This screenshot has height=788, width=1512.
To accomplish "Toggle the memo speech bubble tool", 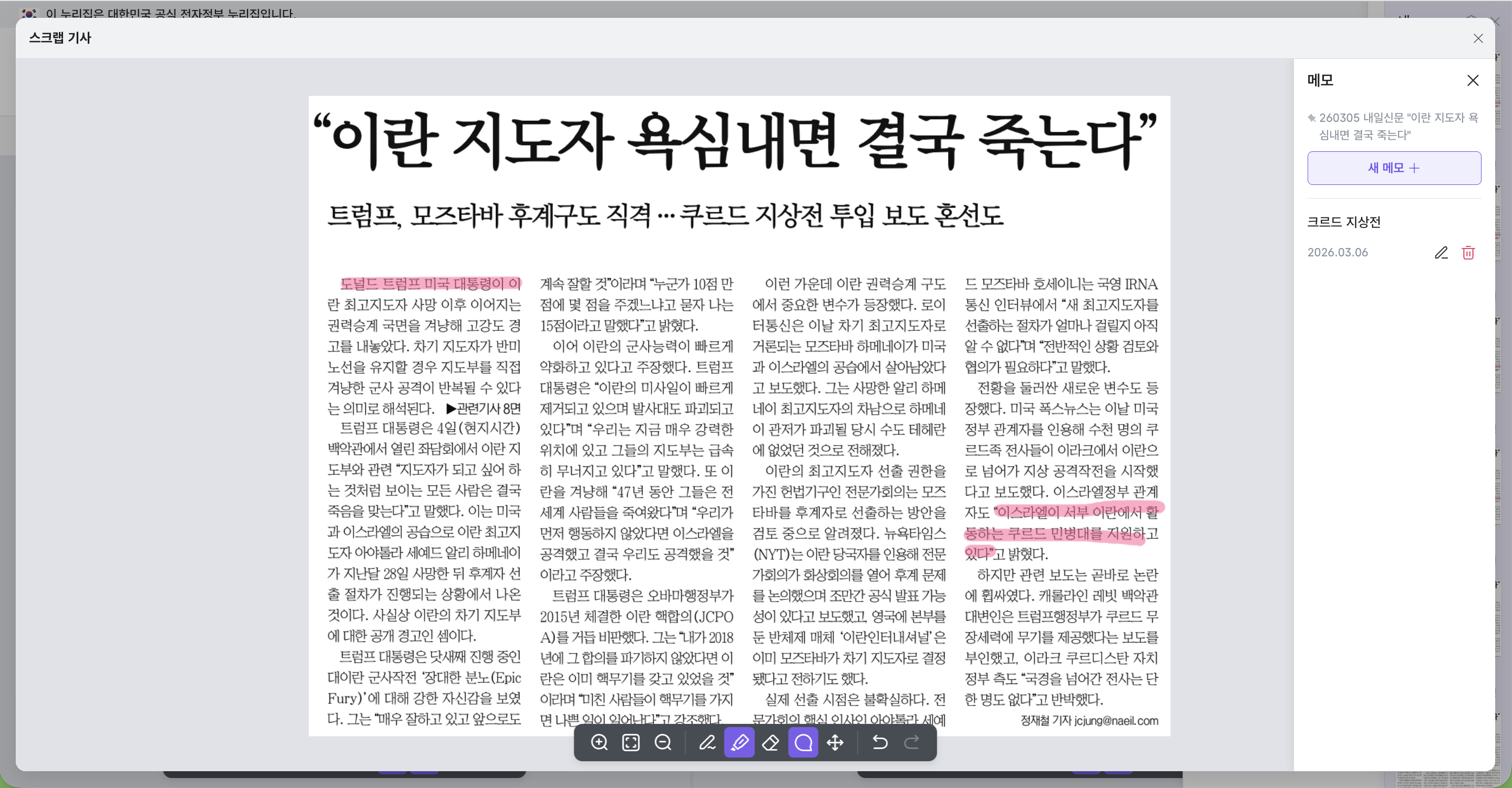I will tap(803, 742).
